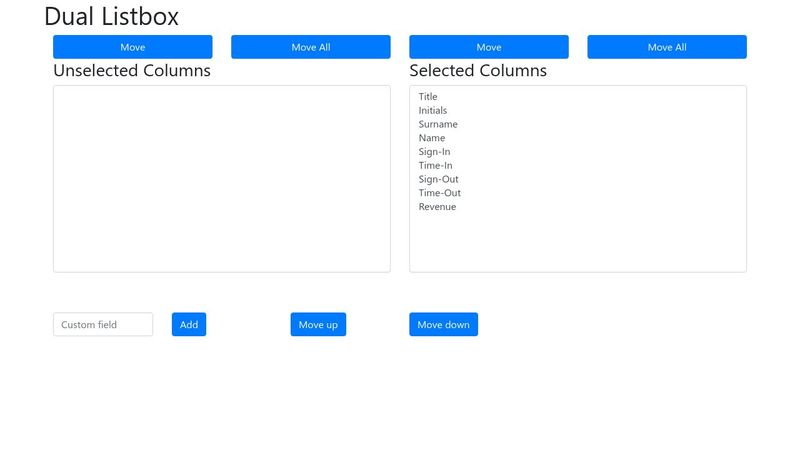Select the Time-Out list item
This screenshot has width=800, height=450.
point(439,193)
